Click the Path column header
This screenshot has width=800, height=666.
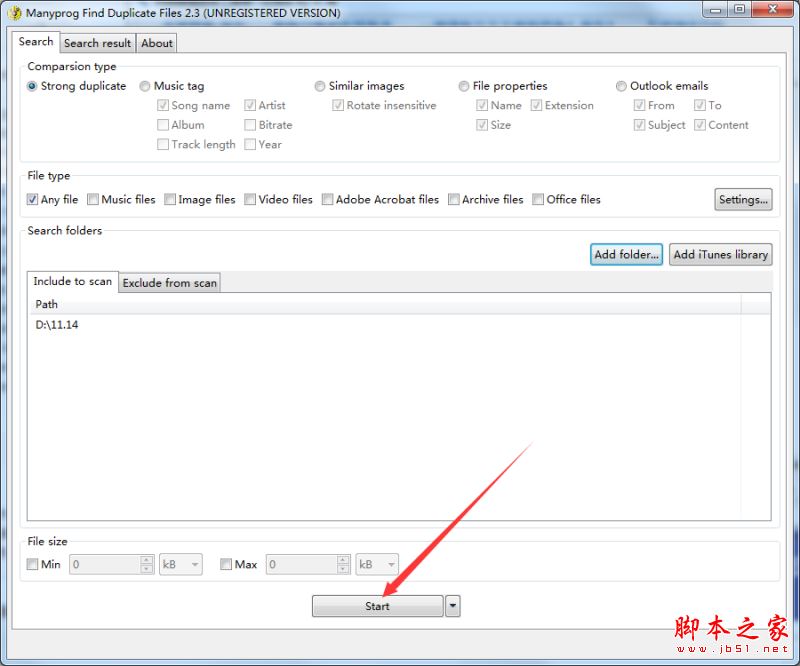(x=385, y=305)
